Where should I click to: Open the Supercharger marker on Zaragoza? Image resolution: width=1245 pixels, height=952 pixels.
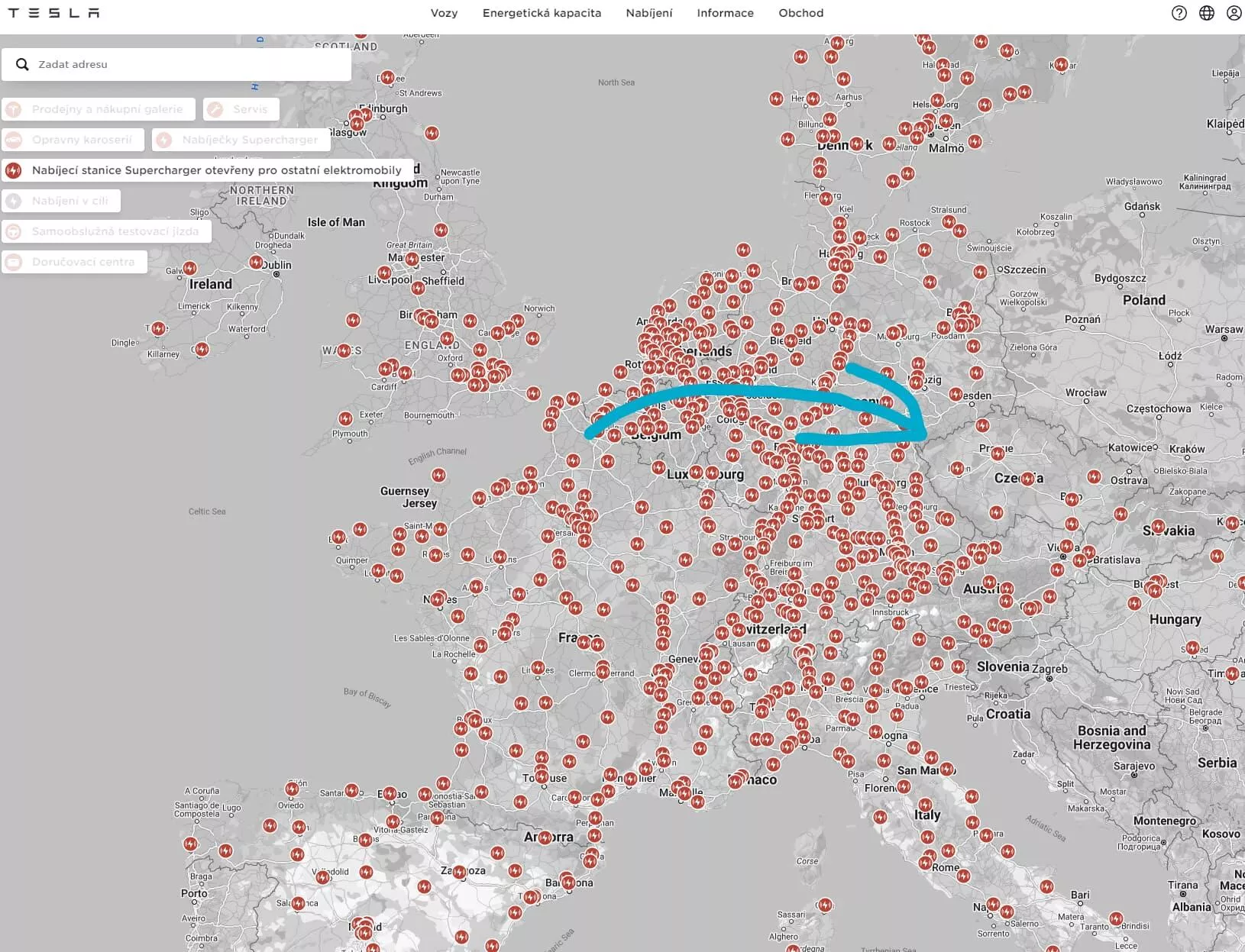coord(460,871)
